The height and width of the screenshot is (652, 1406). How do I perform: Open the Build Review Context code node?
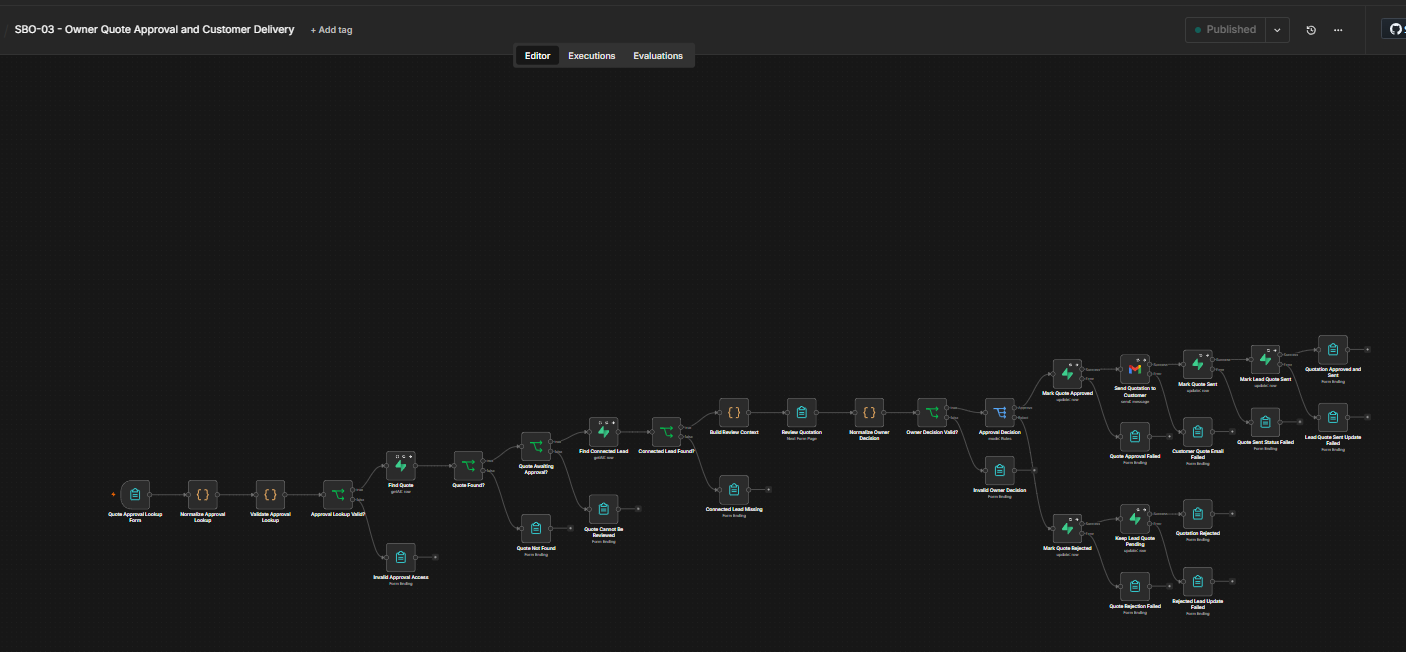[x=734, y=413]
